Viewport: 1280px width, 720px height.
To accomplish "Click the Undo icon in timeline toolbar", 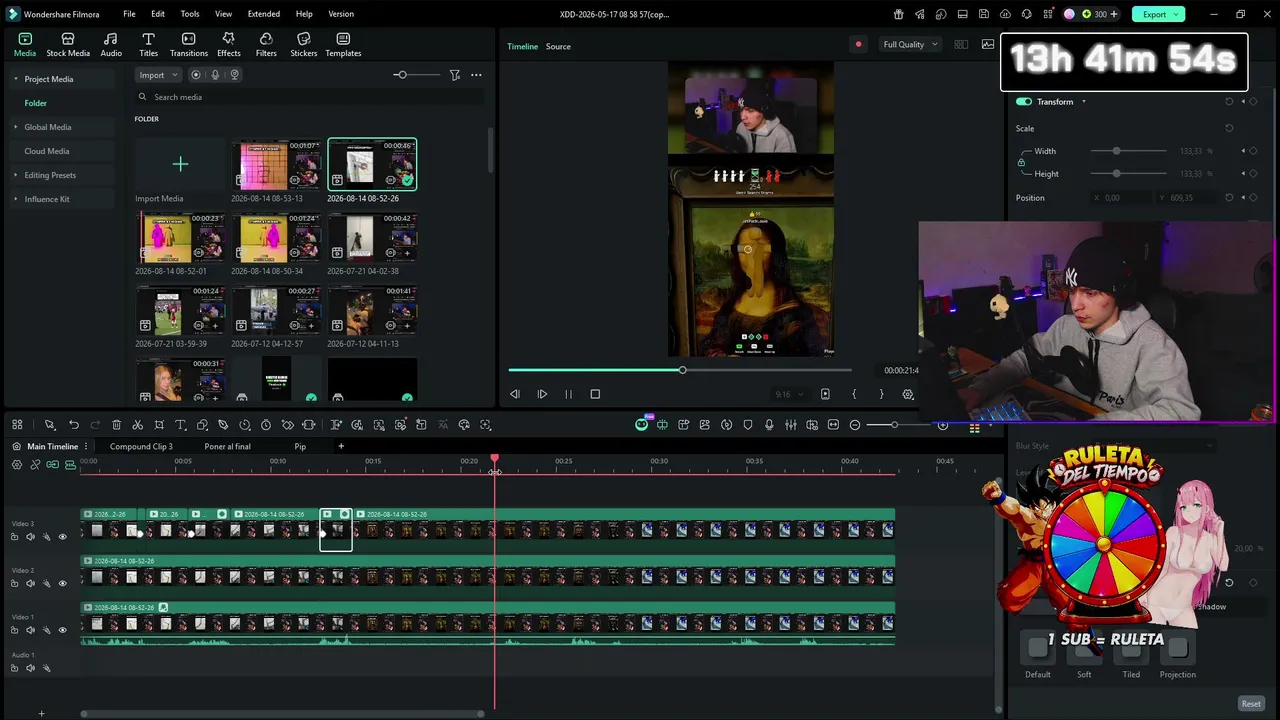I will (x=74, y=425).
